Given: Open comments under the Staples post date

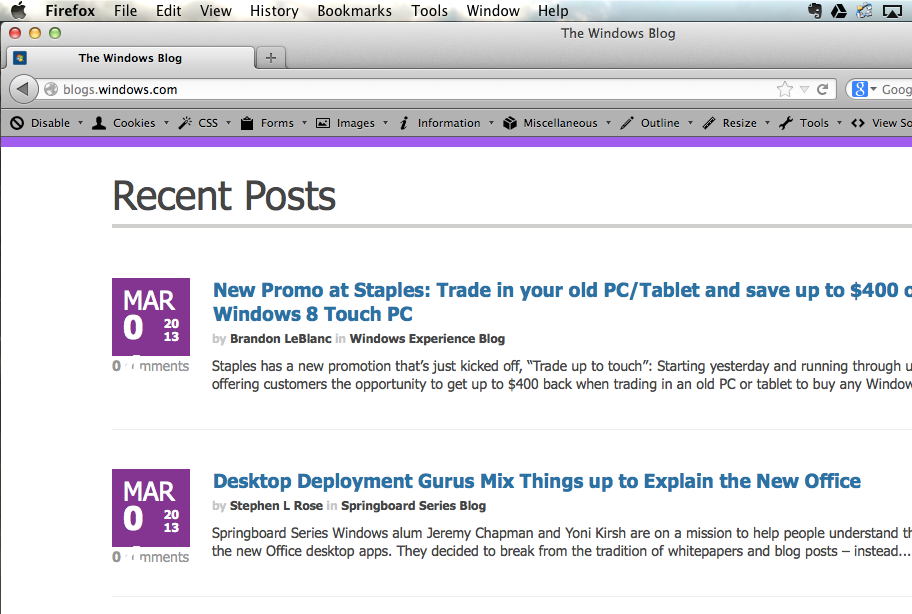Looking at the screenshot, I should [151, 366].
